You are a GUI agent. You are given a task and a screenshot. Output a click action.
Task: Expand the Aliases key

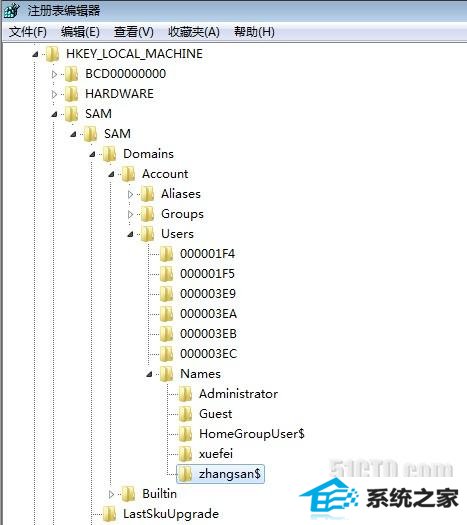coord(130,194)
